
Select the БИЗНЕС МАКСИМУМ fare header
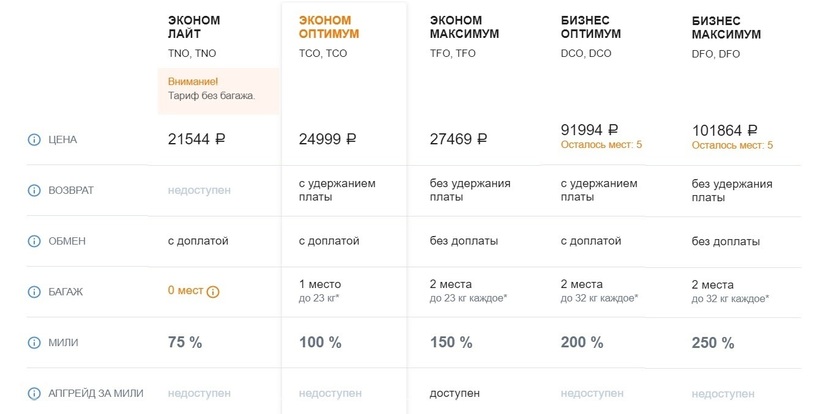tap(726, 27)
